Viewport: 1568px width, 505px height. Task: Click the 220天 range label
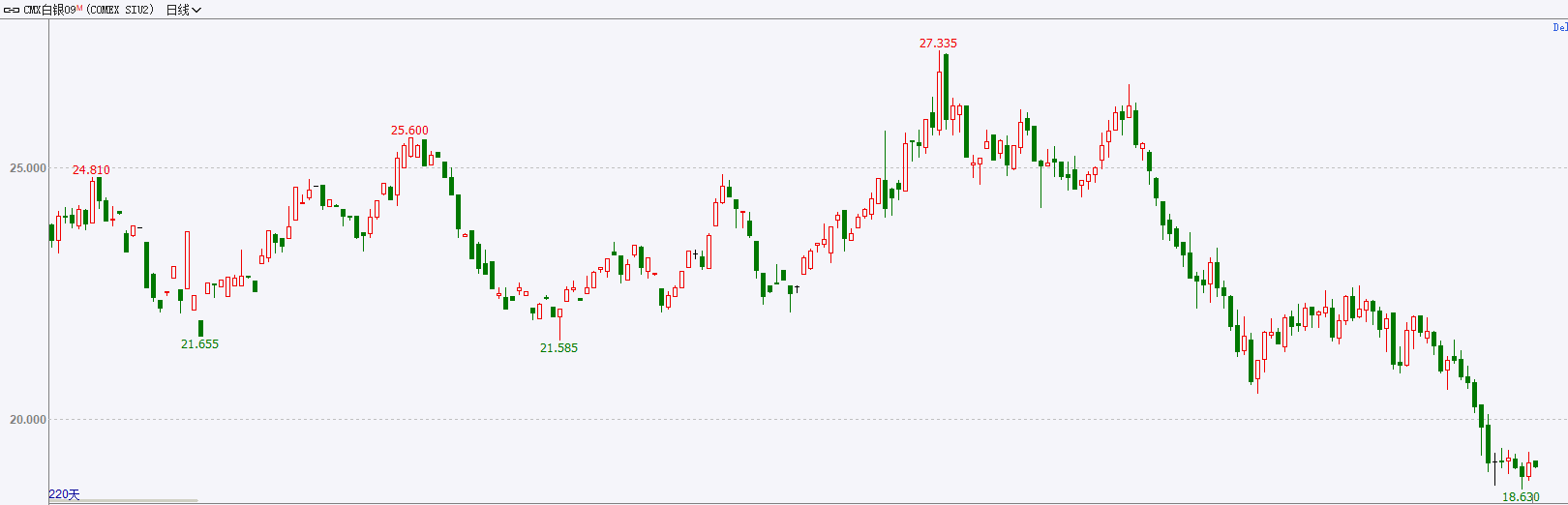tap(64, 494)
